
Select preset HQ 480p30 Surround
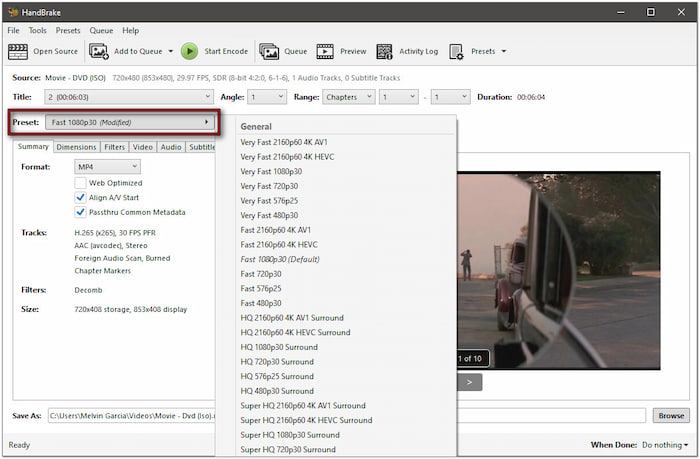pos(277,391)
